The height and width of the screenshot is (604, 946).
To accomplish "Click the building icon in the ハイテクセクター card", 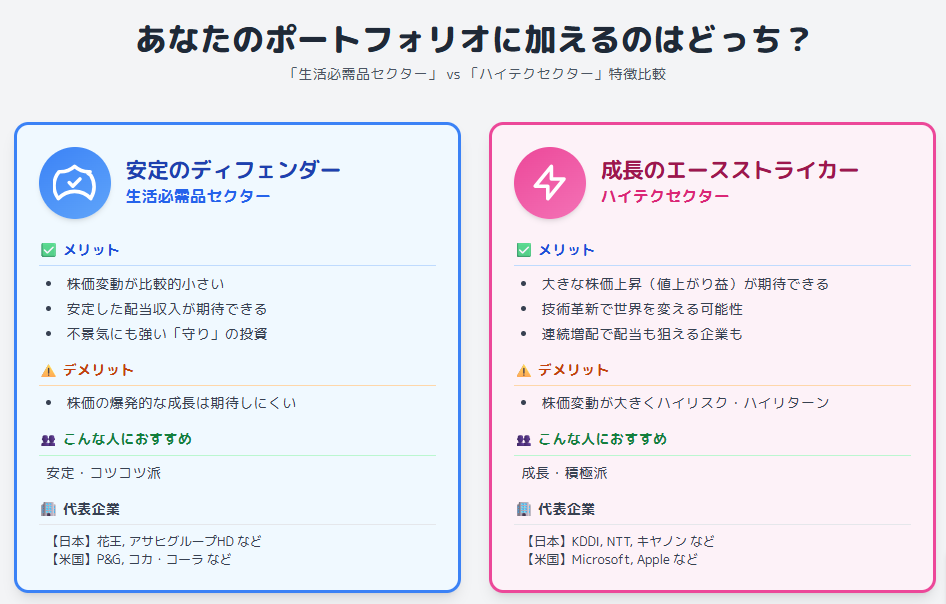I will [x=523, y=509].
